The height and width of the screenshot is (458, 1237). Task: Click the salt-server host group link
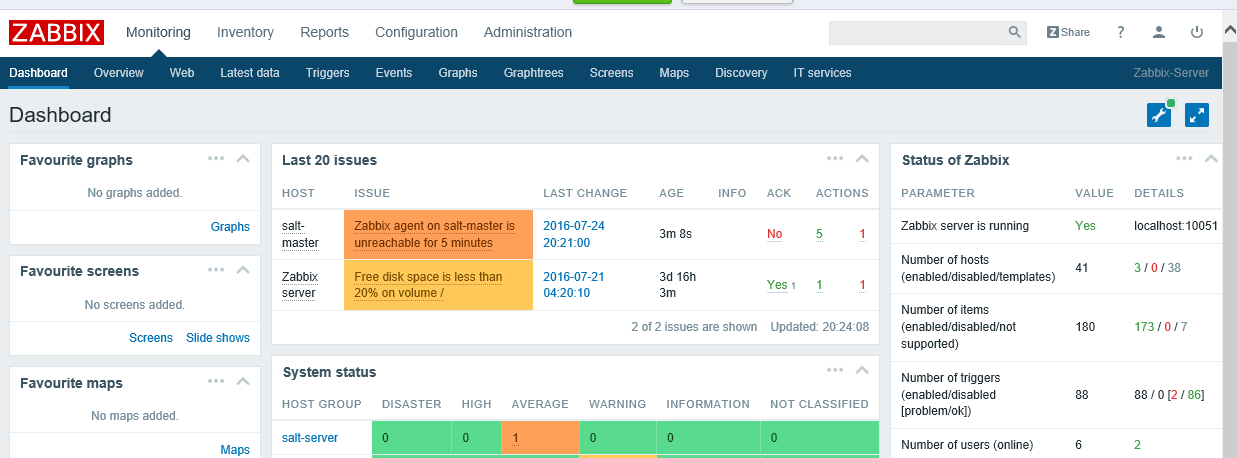point(310,438)
